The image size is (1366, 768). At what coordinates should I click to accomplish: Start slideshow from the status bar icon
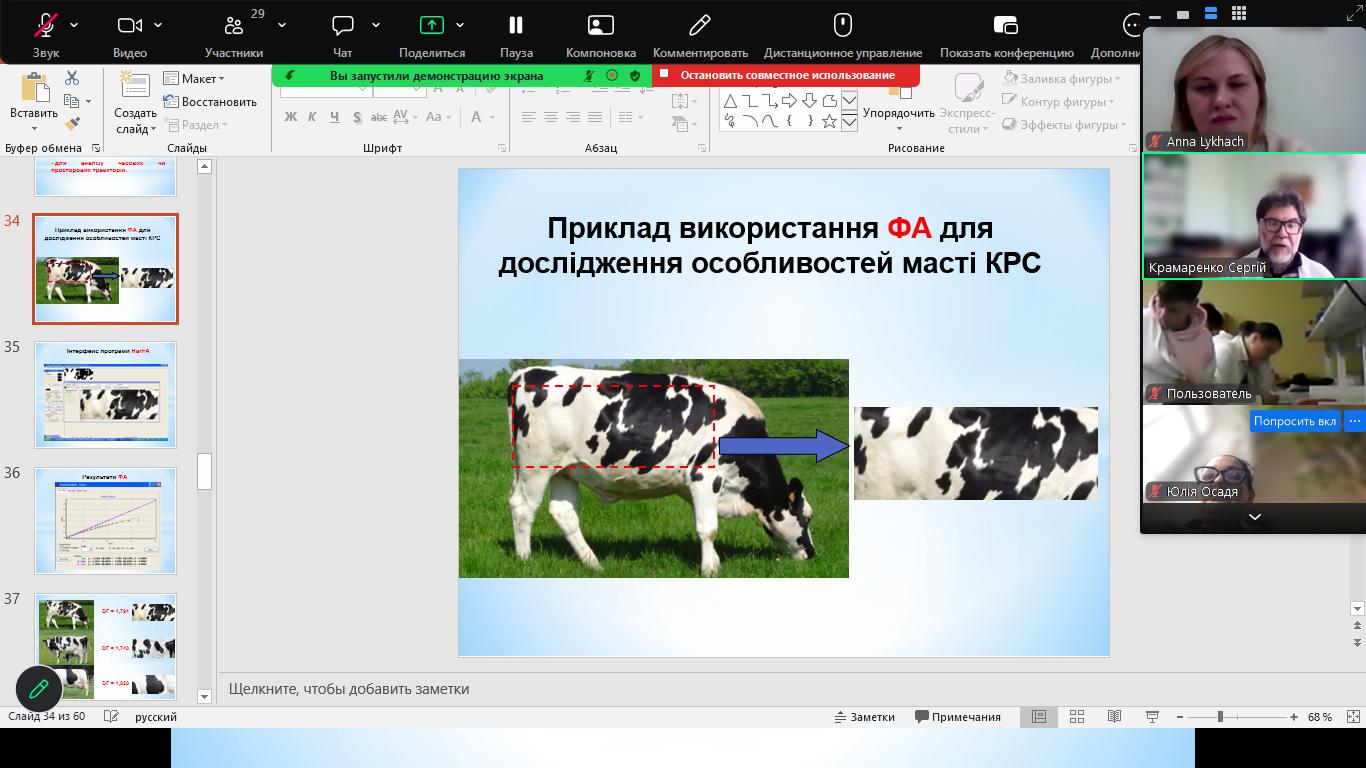[x=1152, y=717]
